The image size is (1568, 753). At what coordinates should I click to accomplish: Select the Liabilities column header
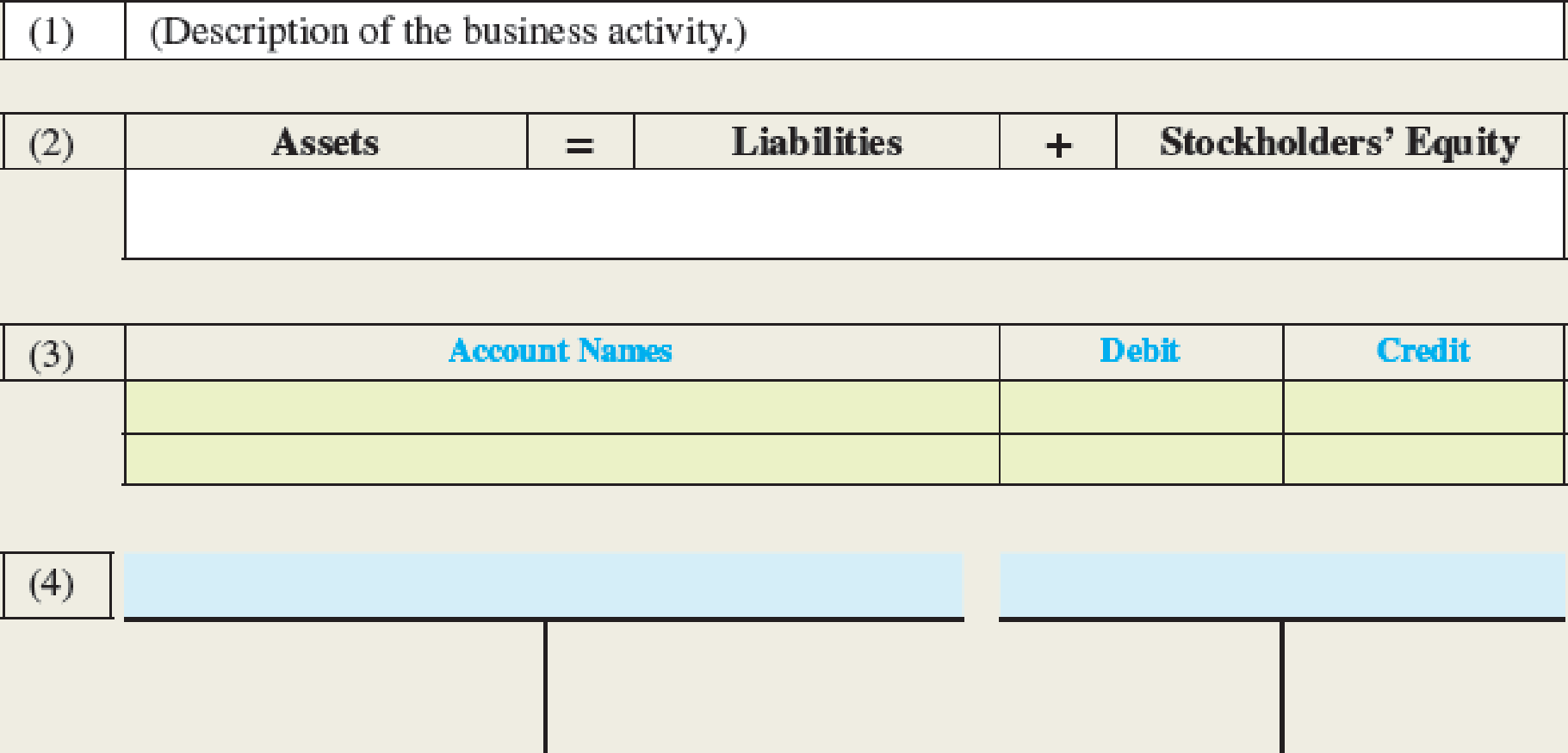816,141
